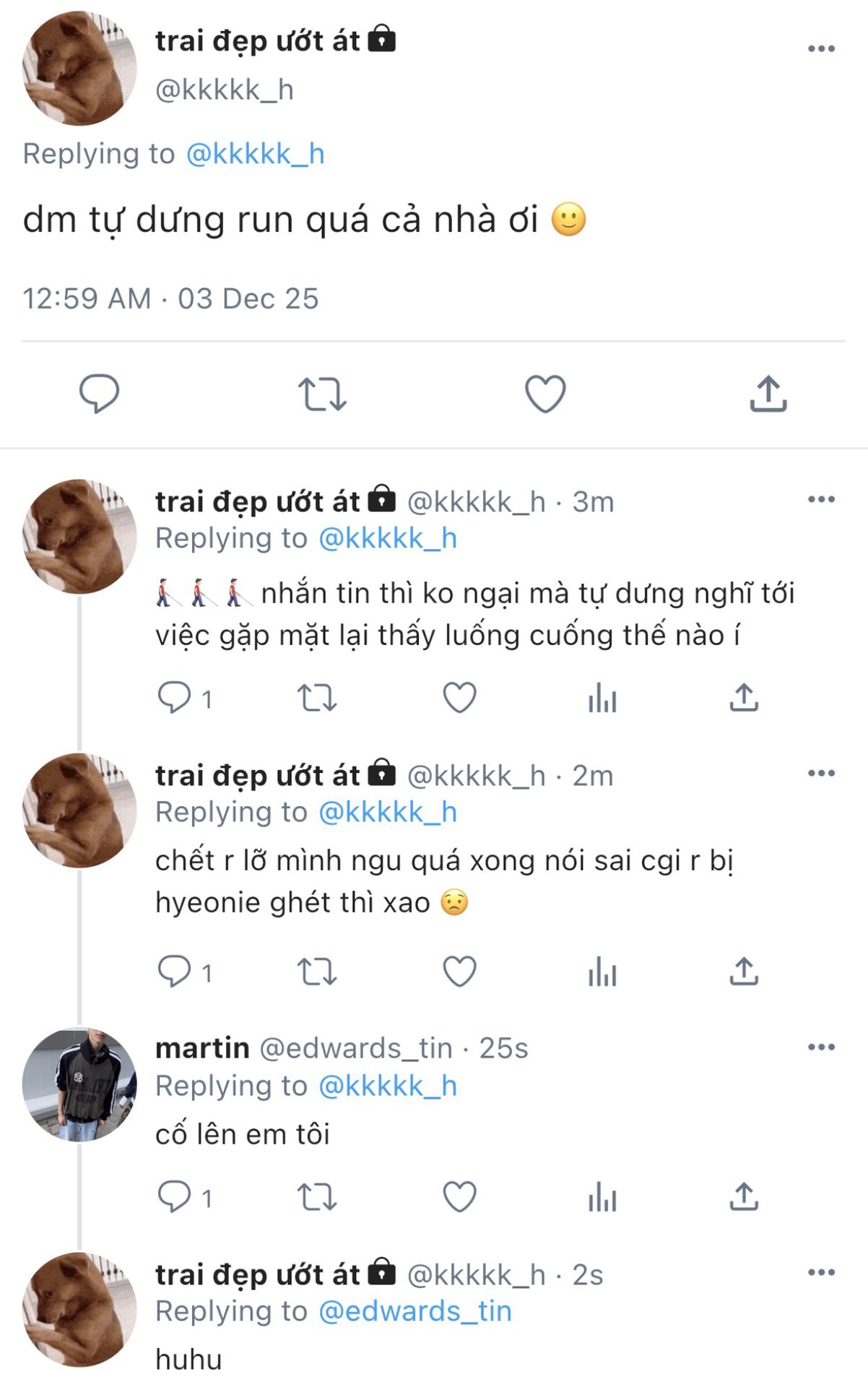Open more options on the 3m reply
868x1387 pixels.
coord(821,500)
